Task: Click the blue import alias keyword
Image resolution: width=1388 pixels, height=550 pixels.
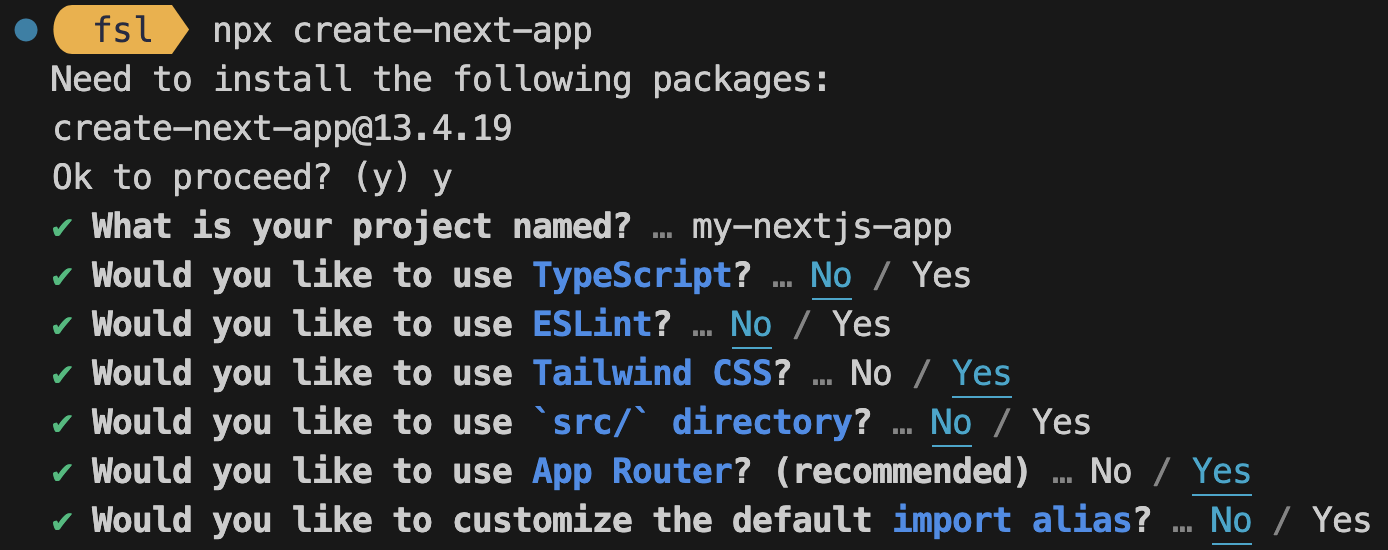Action: [x=1012, y=520]
